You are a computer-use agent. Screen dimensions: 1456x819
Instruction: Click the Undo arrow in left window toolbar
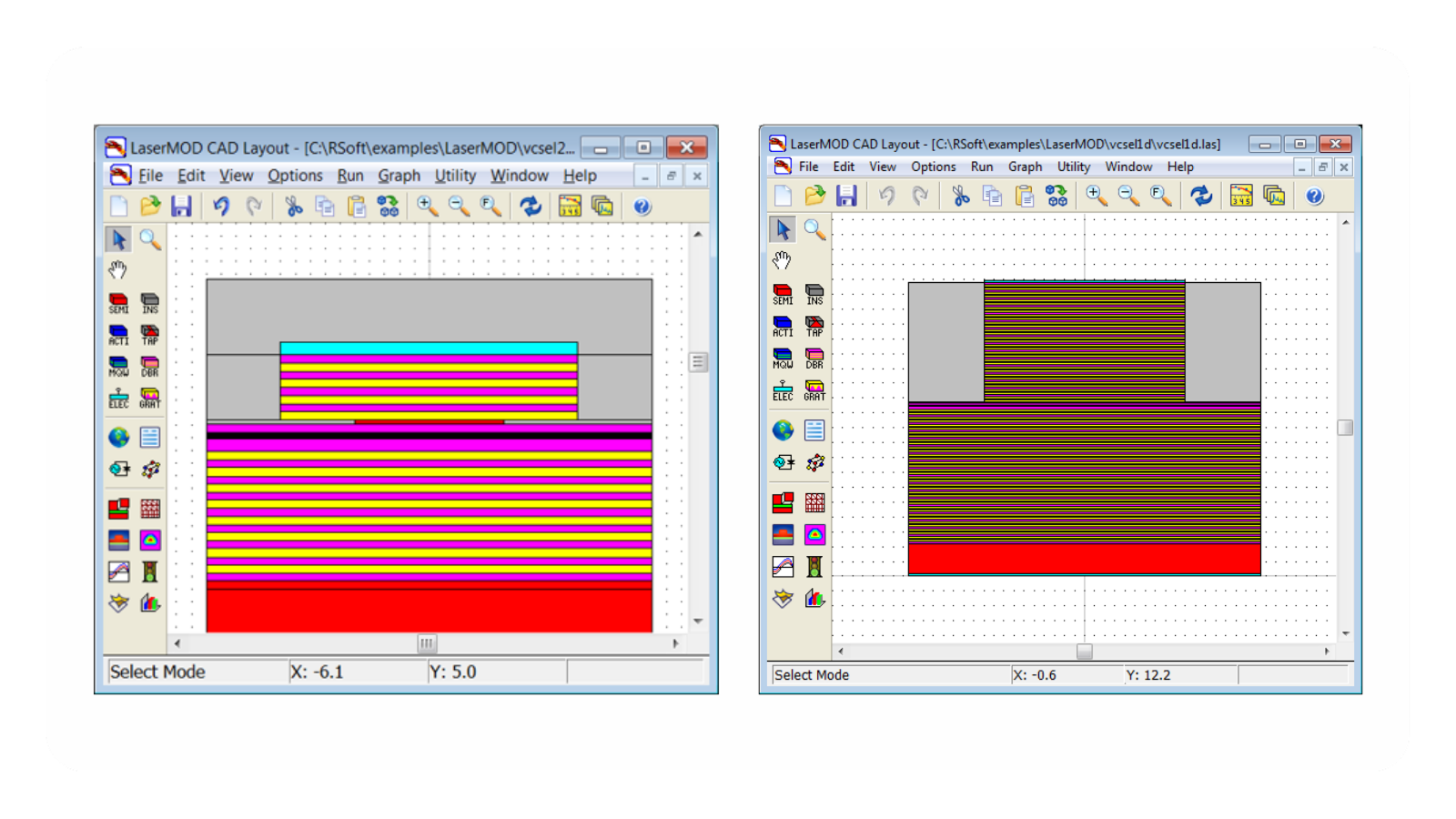pos(221,207)
